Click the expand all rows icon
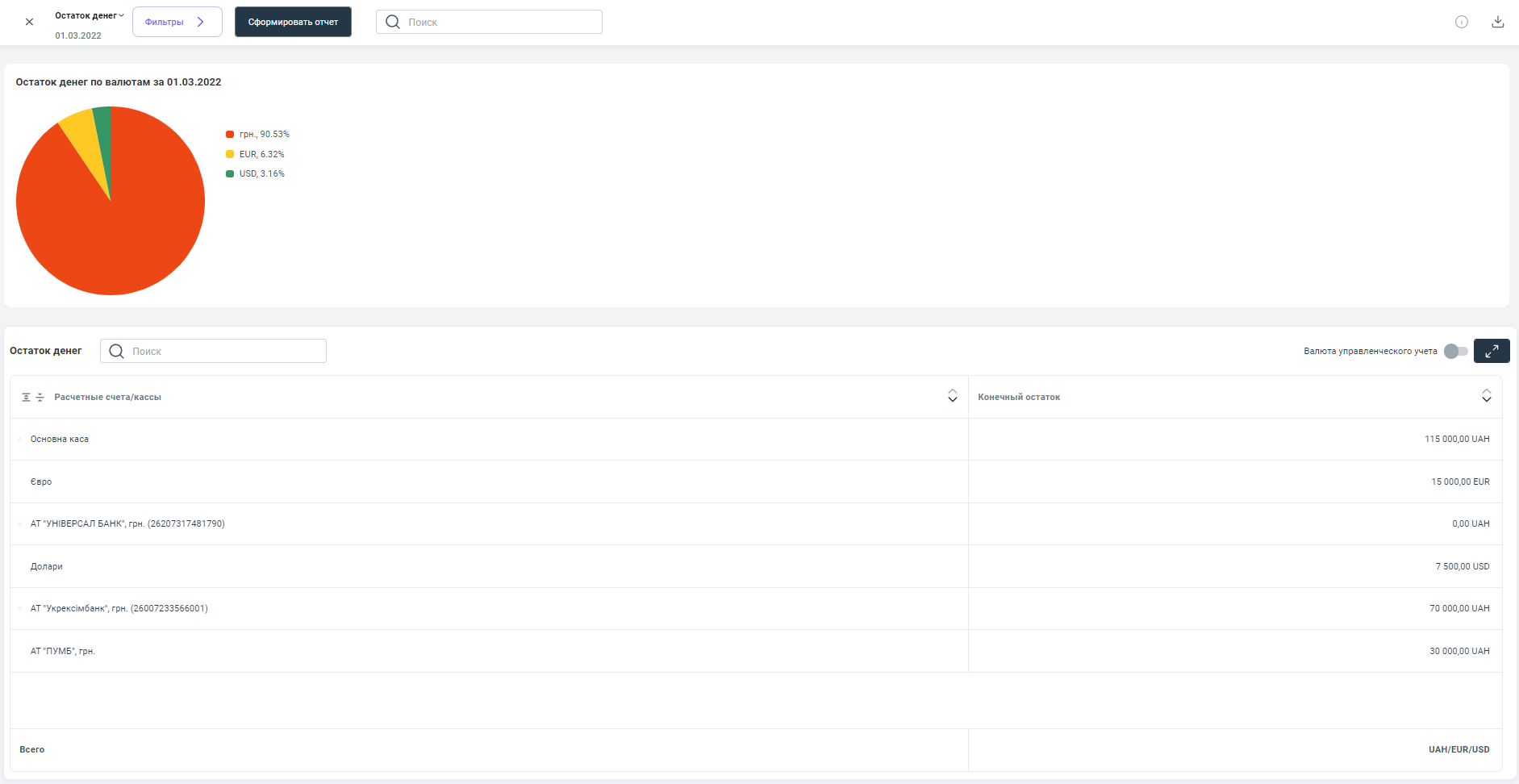This screenshot has height=784, width=1519. 27,397
